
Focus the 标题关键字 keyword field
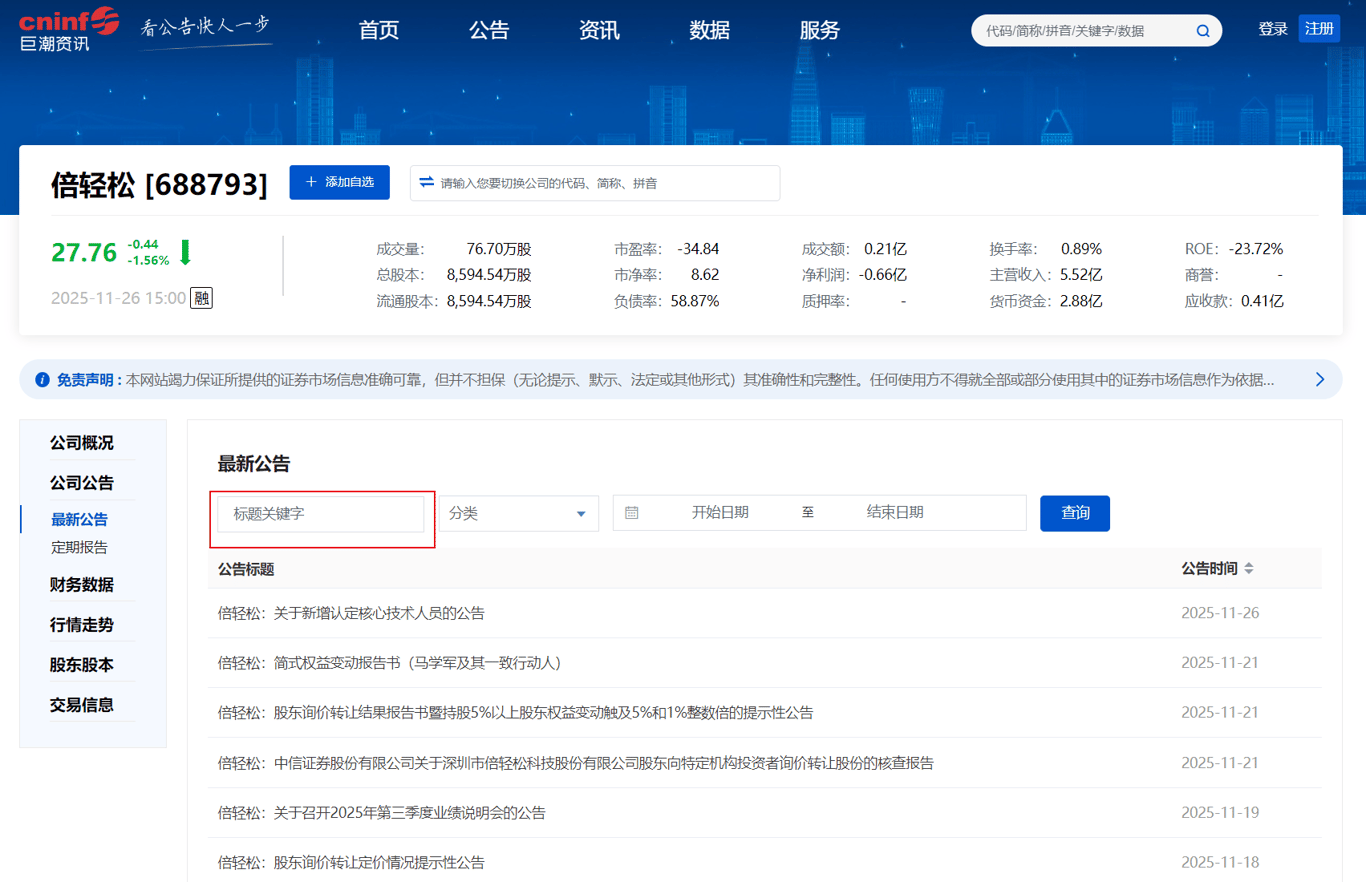321,514
